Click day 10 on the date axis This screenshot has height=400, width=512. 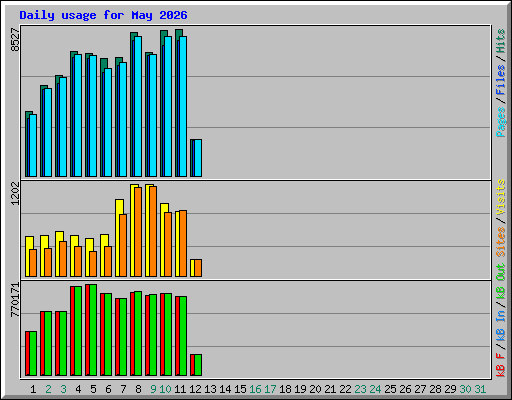click(165, 389)
